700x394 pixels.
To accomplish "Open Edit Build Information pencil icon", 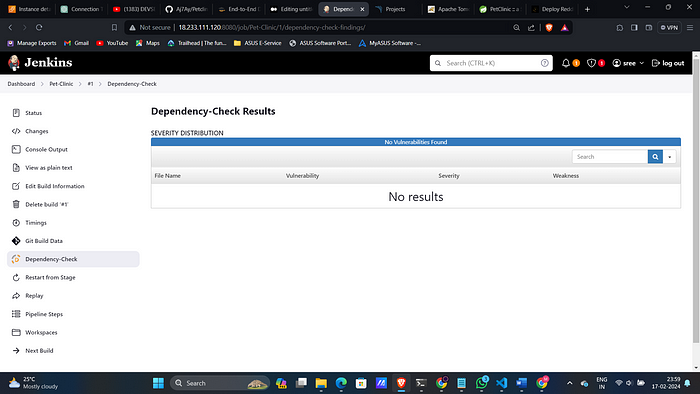I will click(16, 186).
